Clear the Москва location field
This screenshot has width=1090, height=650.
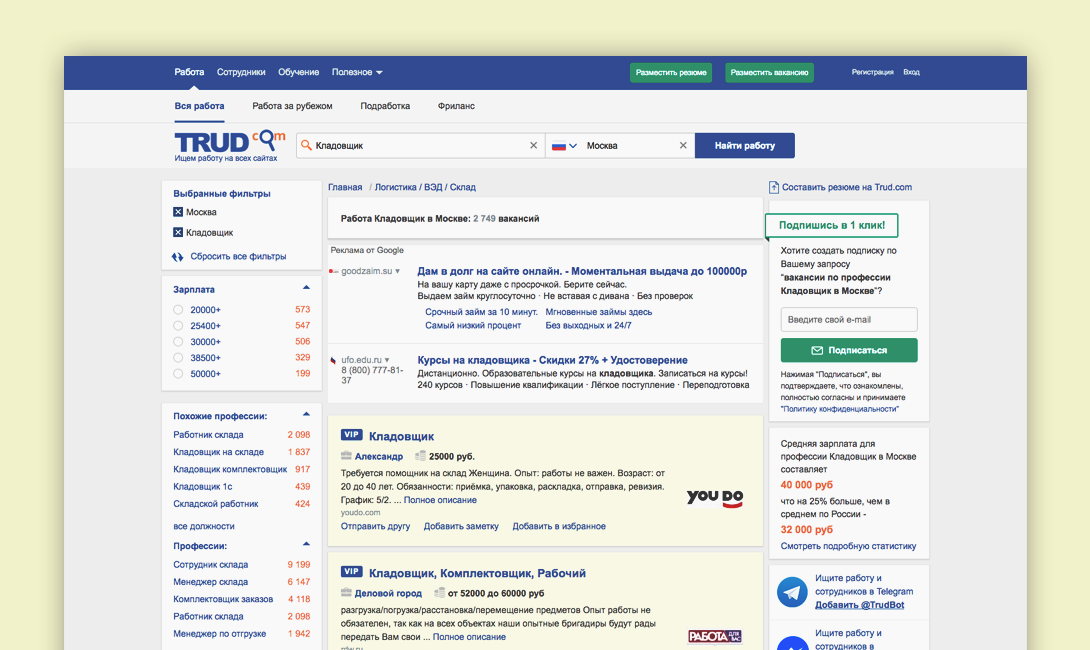point(683,145)
